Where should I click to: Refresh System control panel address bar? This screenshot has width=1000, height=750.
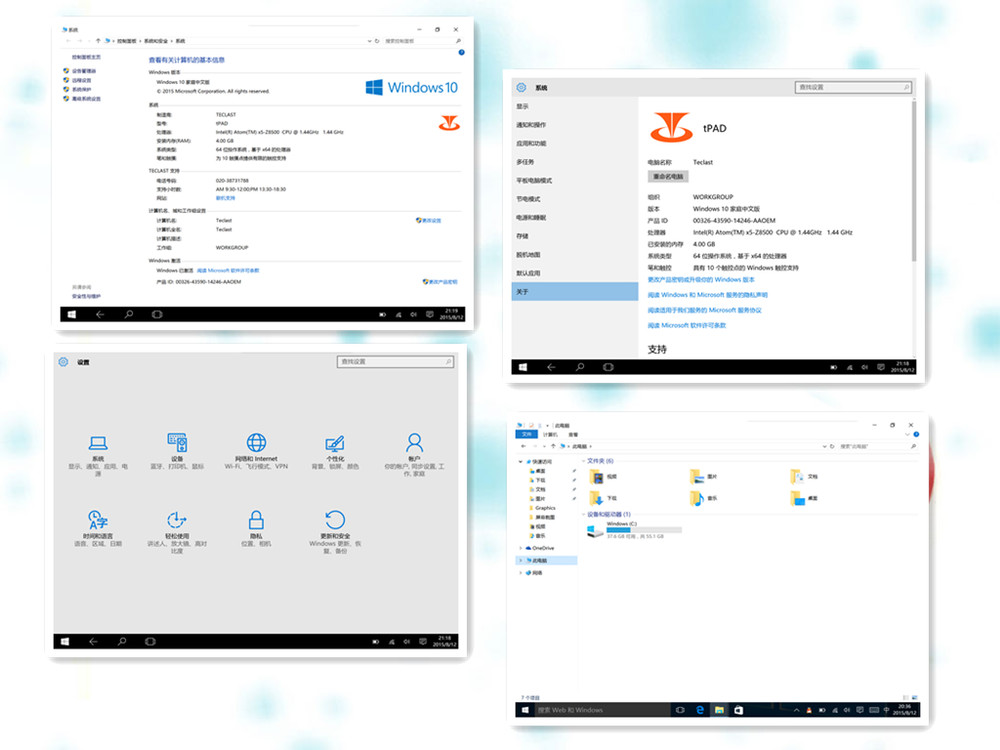click(x=377, y=41)
